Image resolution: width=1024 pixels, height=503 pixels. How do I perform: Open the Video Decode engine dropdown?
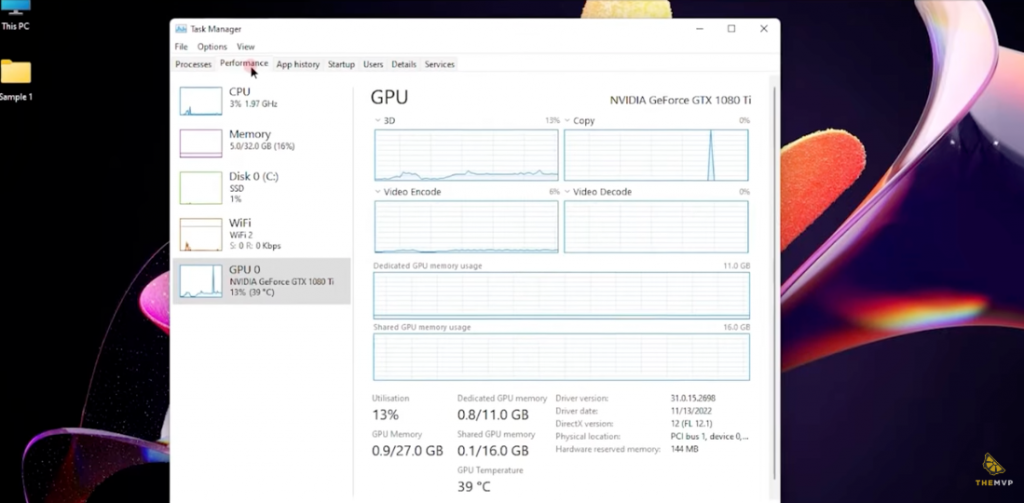click(568, 192)
